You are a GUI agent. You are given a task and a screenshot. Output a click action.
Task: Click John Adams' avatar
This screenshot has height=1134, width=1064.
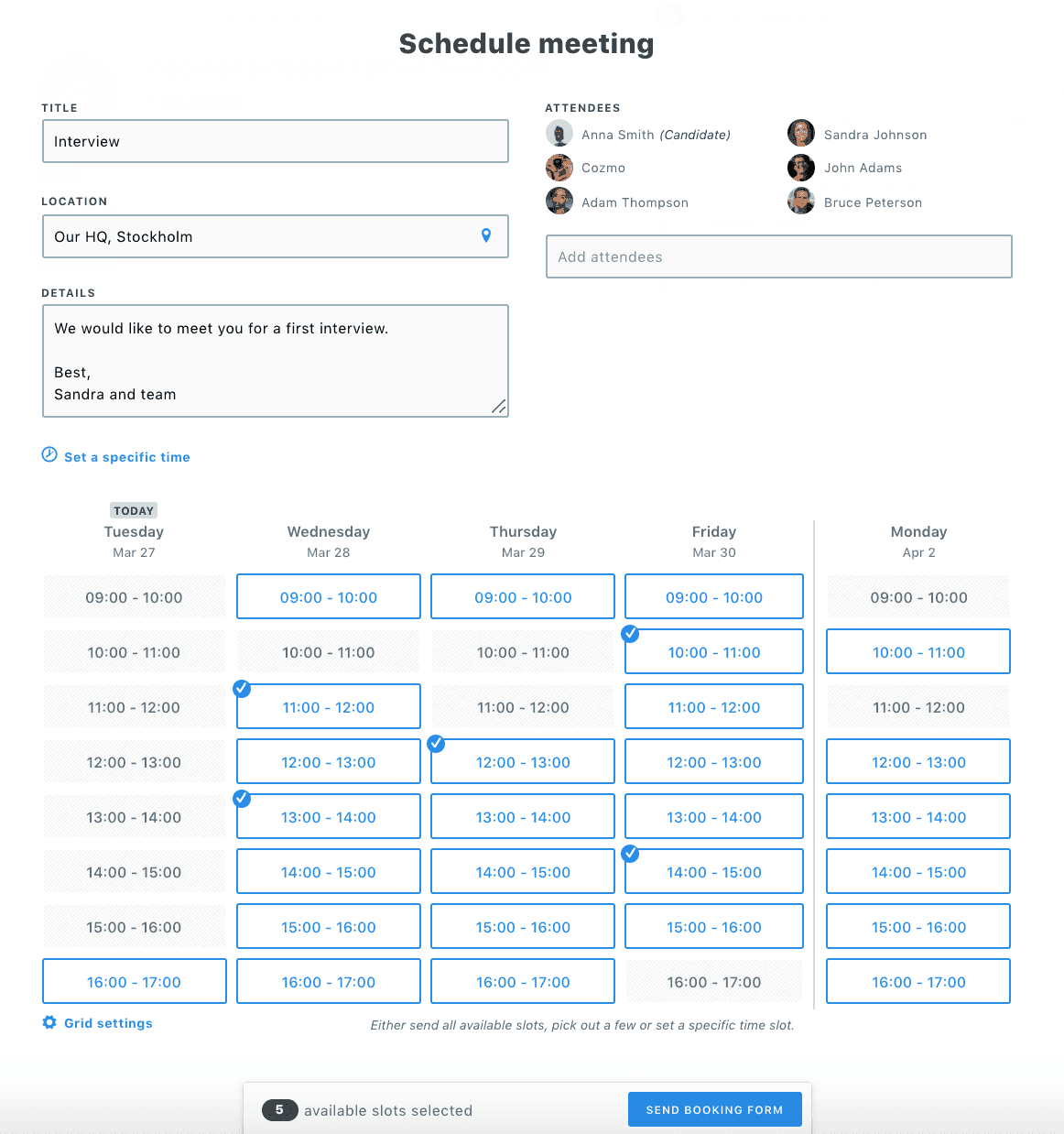[x=801, y=168]
